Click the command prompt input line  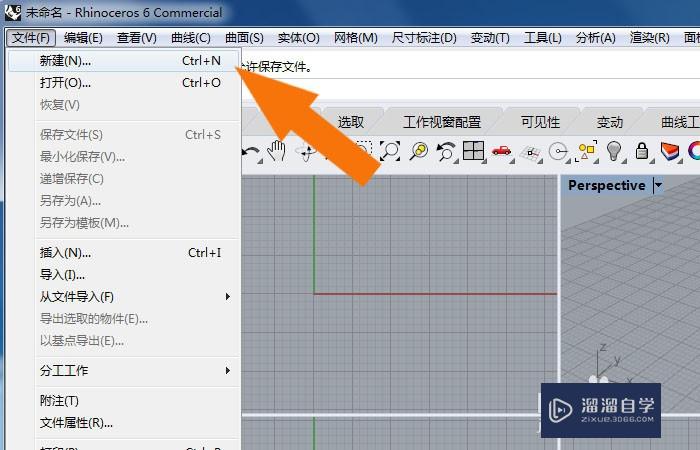(x=471, y=89)
